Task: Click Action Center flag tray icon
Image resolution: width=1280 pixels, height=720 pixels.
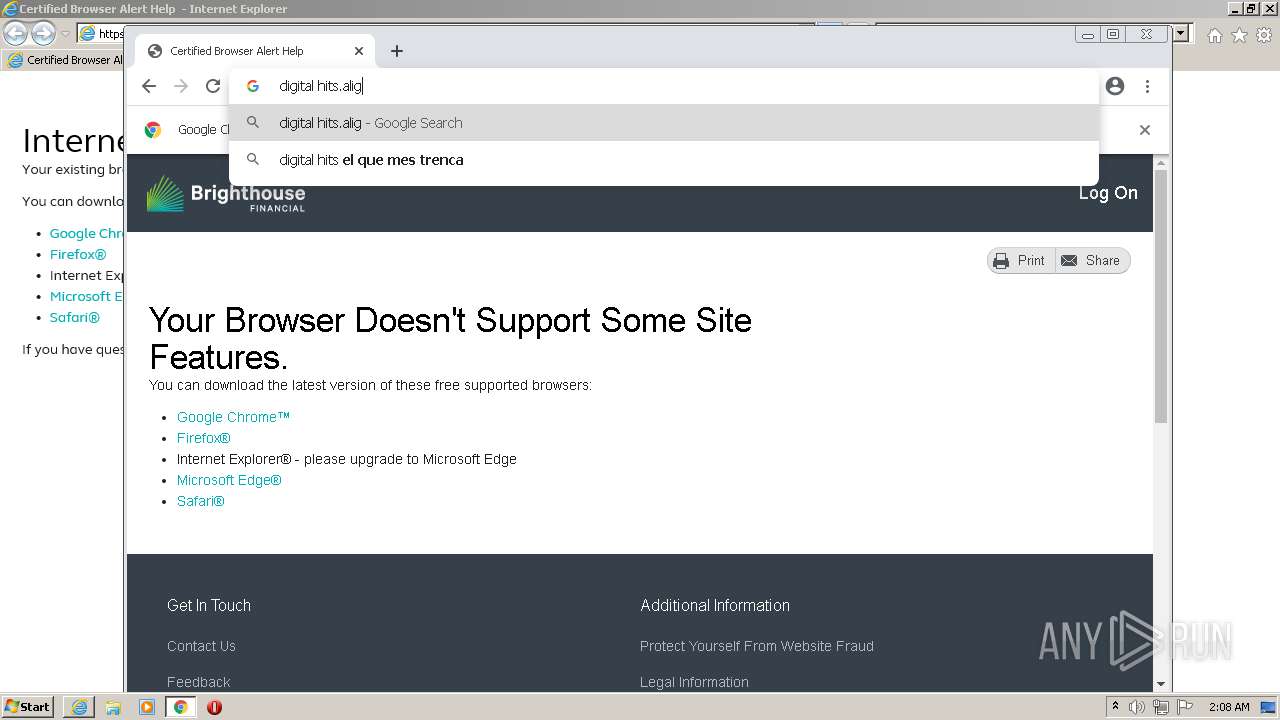Action: [x=1184, y=707]
